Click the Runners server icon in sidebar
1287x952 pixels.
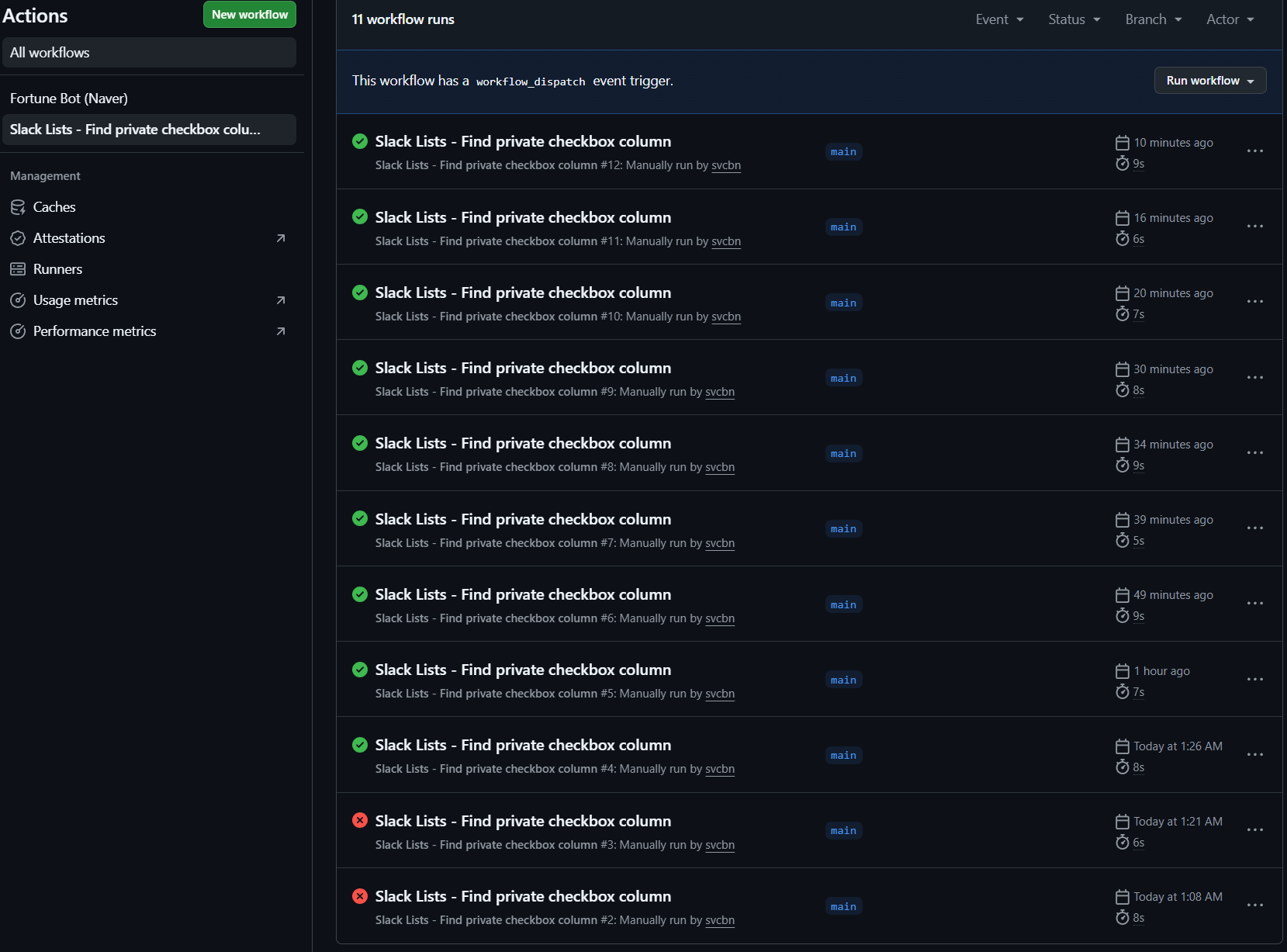18,269
